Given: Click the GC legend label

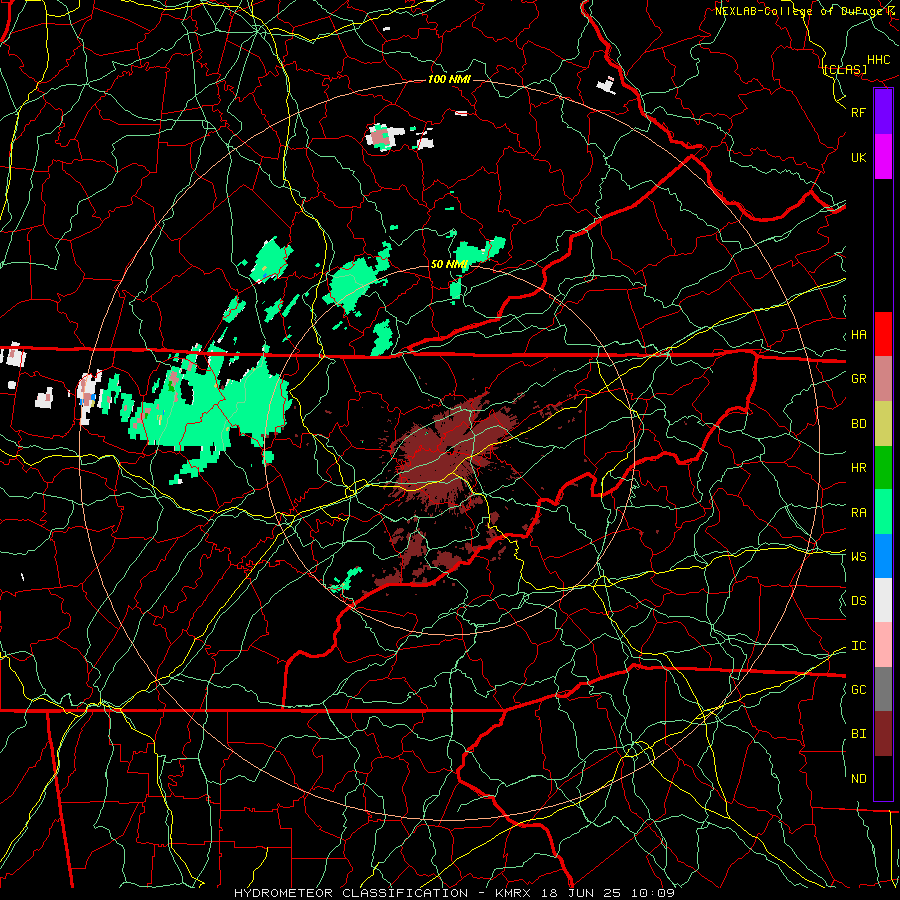Looking at the screenshot, I should [x=859, y=690].
